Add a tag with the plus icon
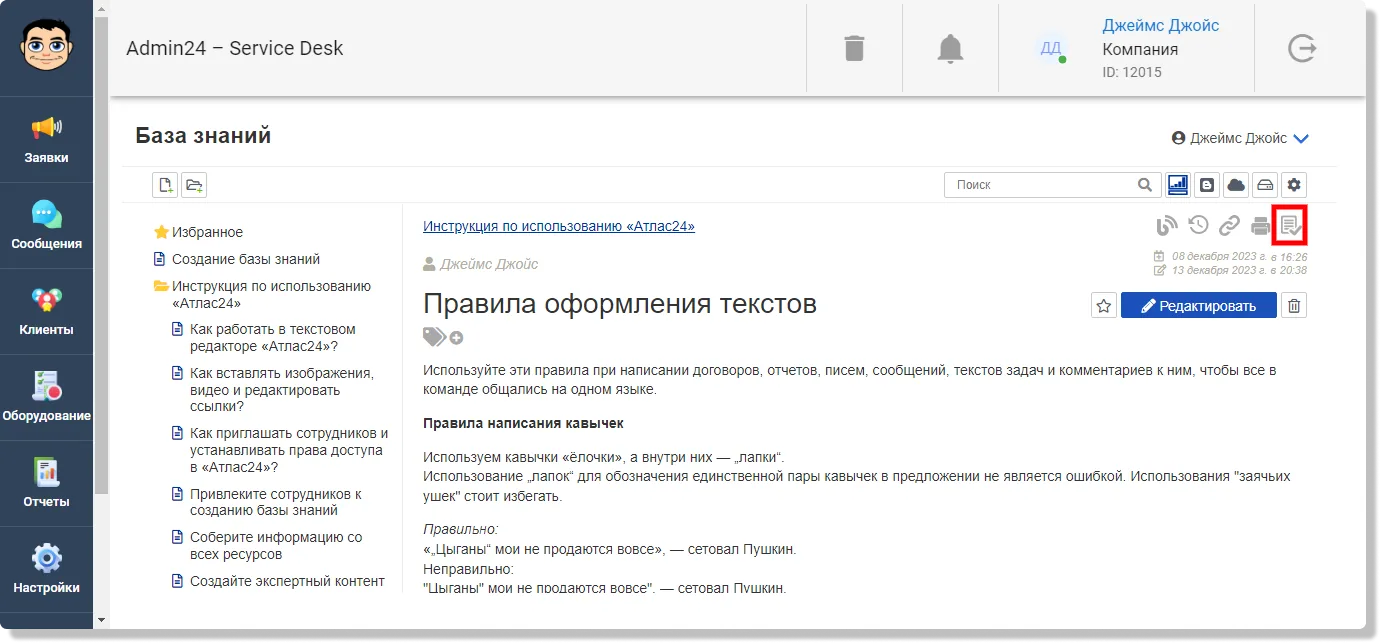The width and height of the screenshot is (1380, 643). tap(456, 338)
